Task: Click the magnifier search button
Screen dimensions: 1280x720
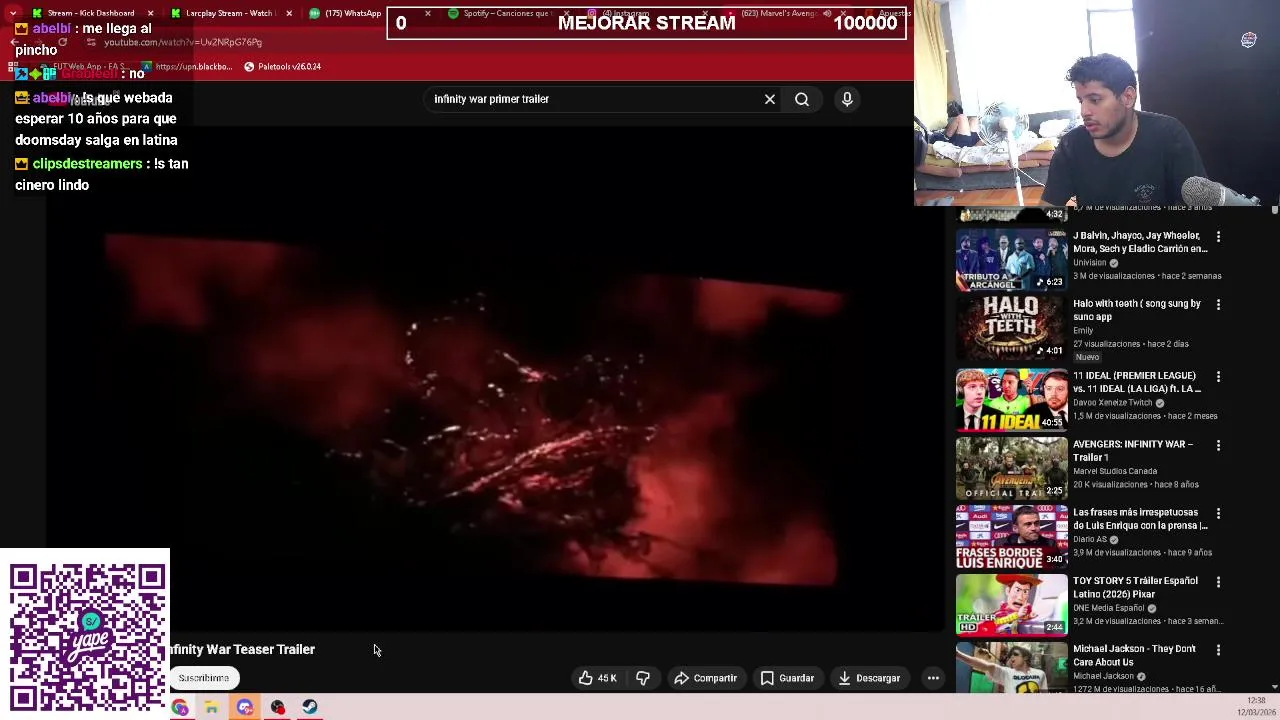Action: click(802, 99)
